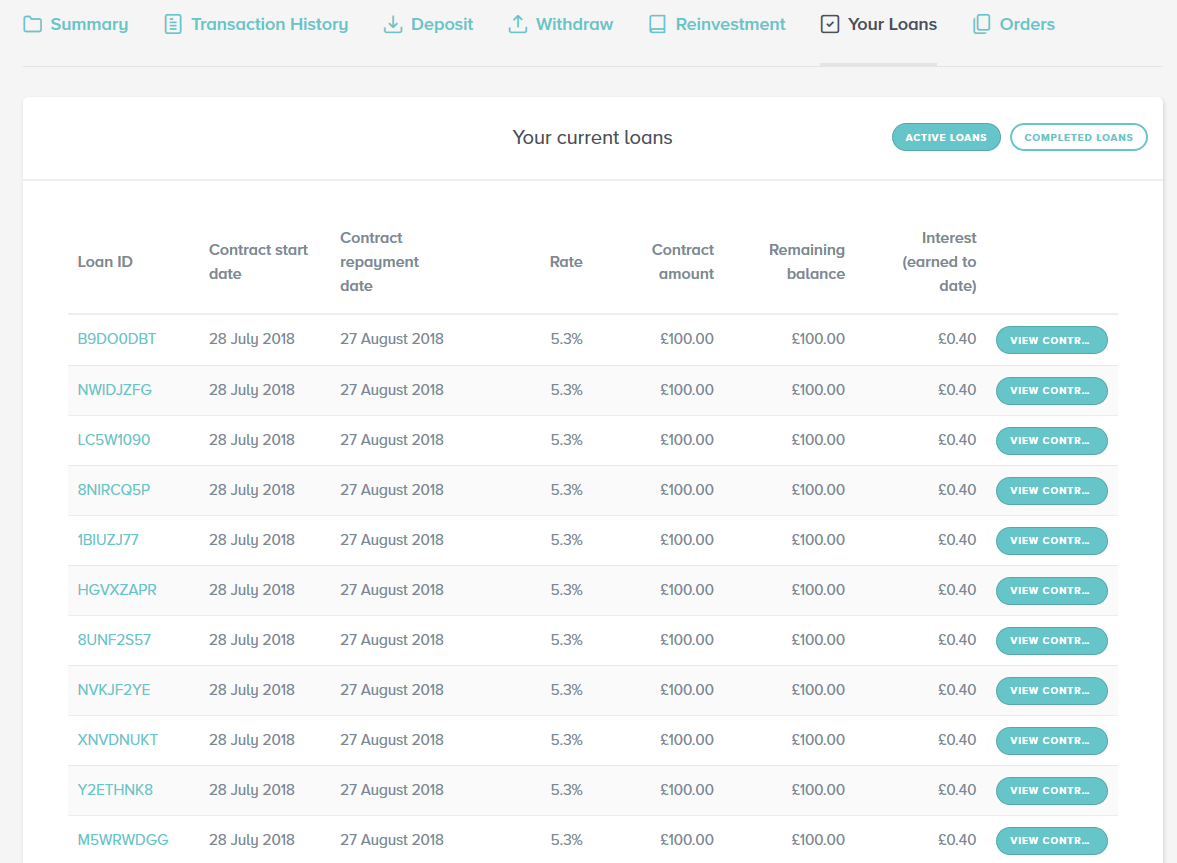This screenshot has width=1177, height=863.
Task: Click the Rate column header
Action: 566,262
